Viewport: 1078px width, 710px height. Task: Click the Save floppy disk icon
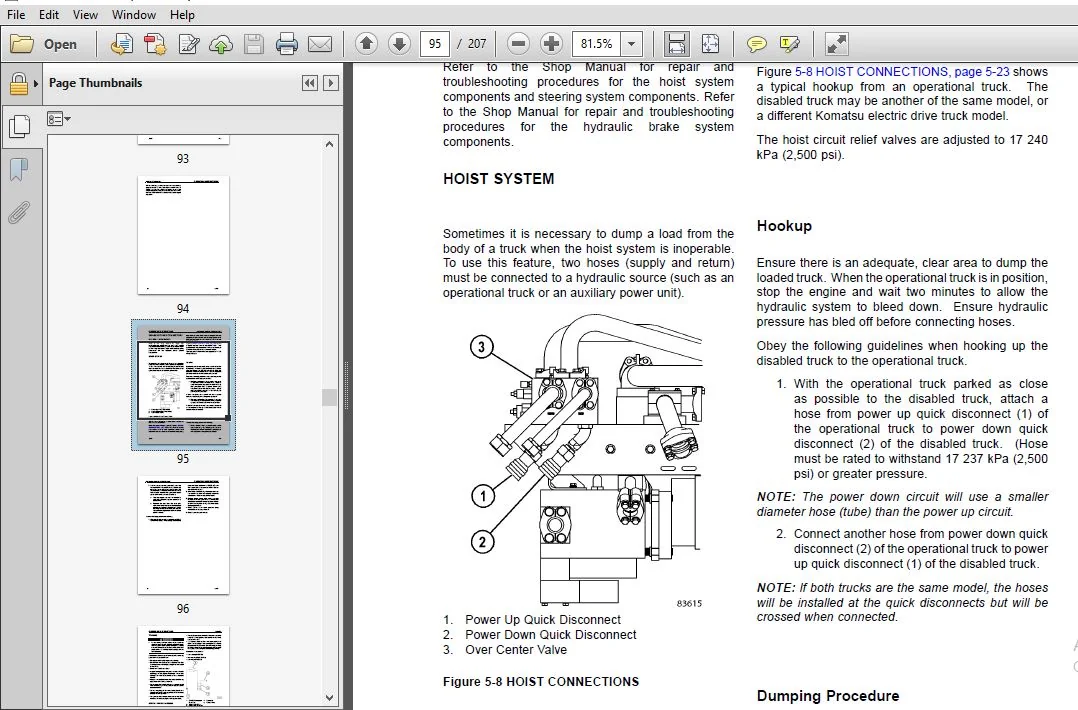pyautogui.click(x=254, y=44)
